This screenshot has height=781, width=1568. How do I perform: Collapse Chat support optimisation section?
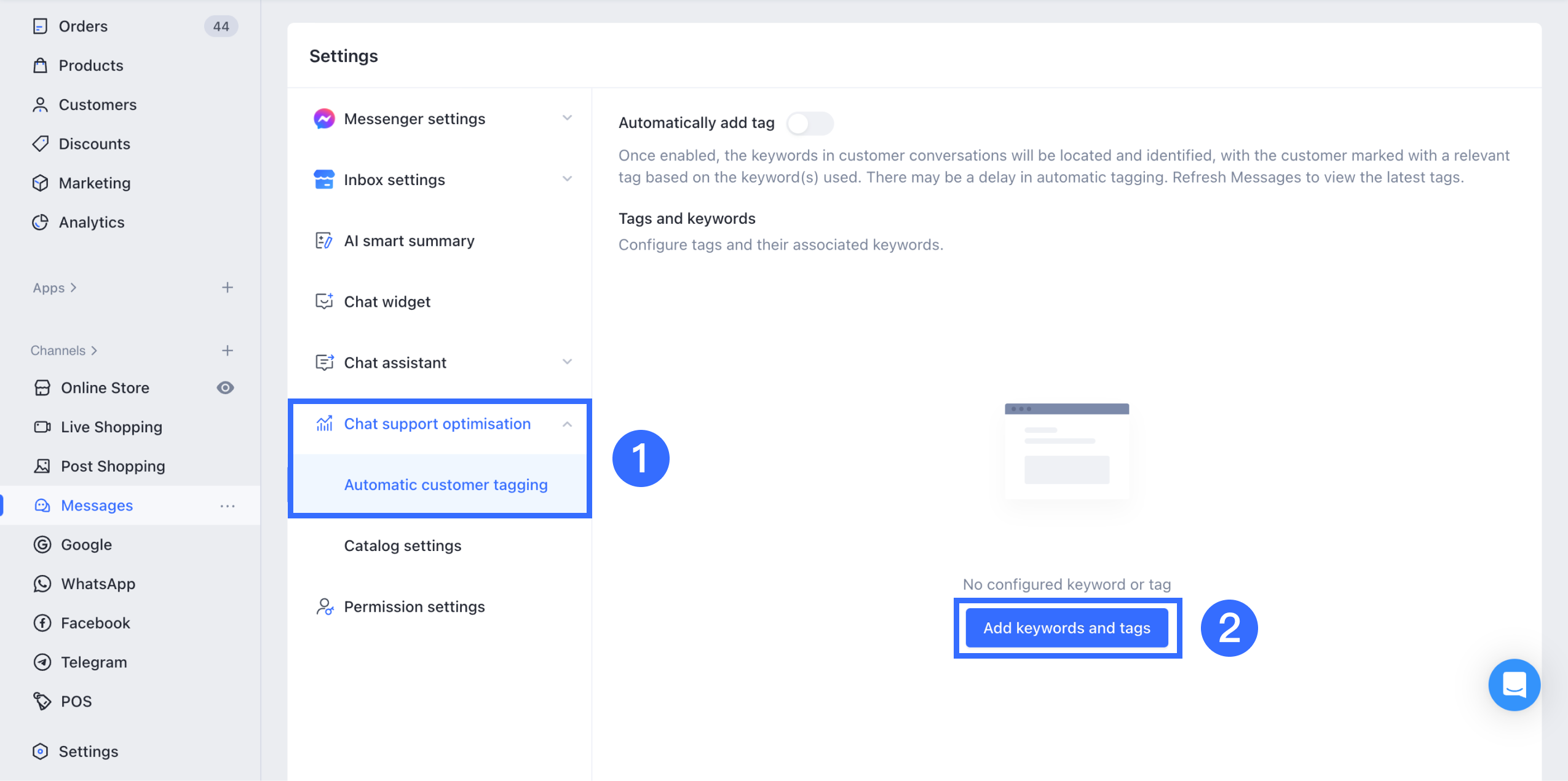(x=567, y=424)
